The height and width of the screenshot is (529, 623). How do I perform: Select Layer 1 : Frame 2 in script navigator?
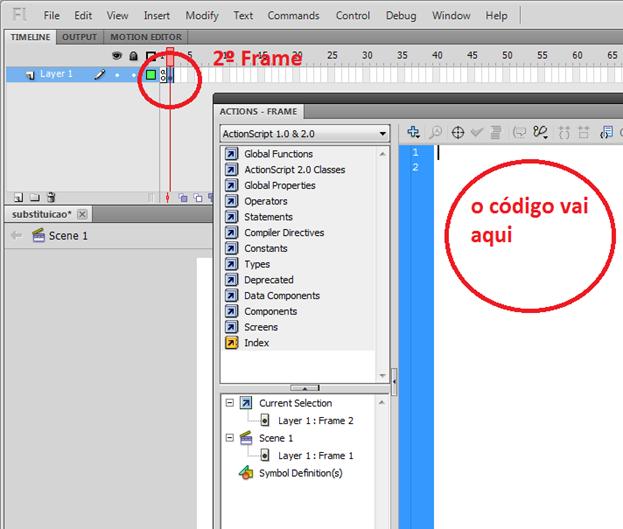coord(307,420)
